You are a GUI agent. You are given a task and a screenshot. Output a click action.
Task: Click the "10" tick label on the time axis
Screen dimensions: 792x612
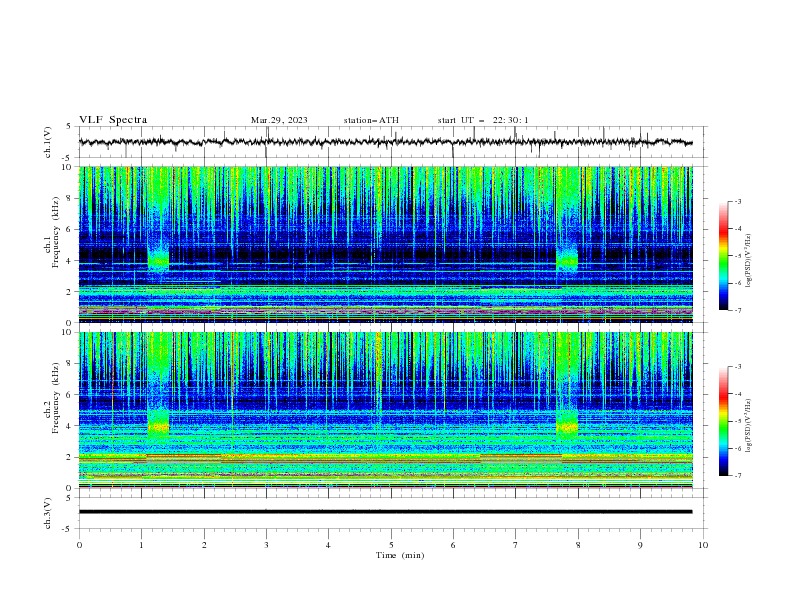point(703,545)
